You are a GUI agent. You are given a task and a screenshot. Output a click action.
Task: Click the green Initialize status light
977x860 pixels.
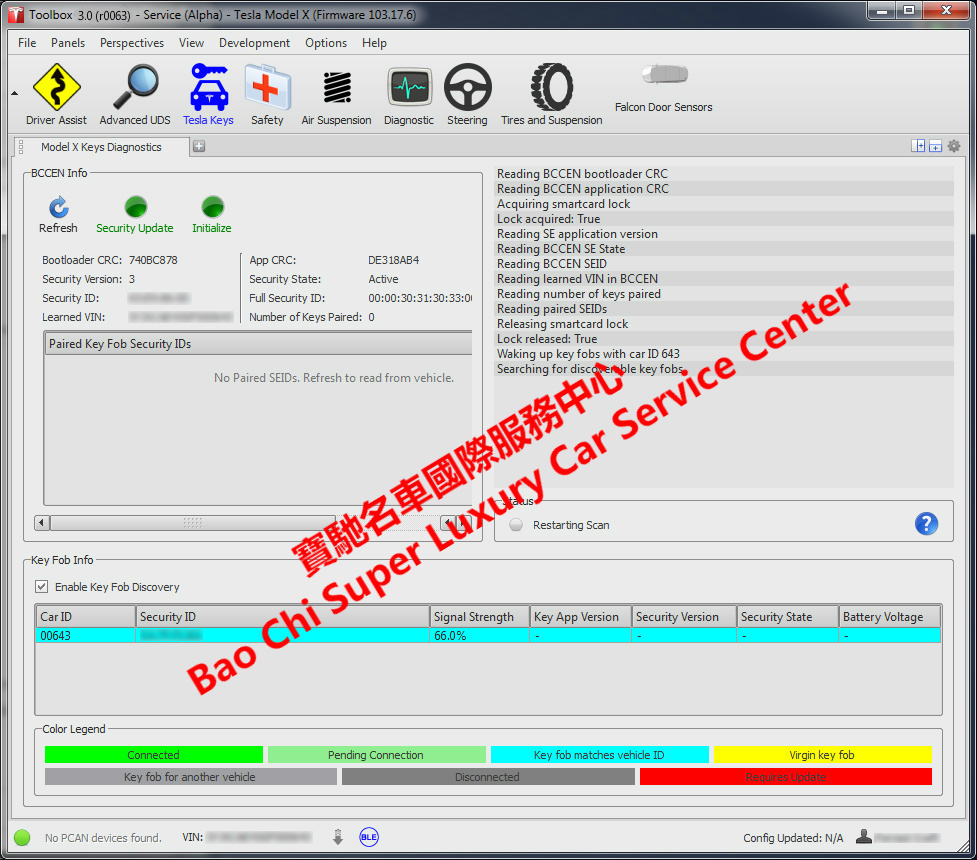pos(211,205)
